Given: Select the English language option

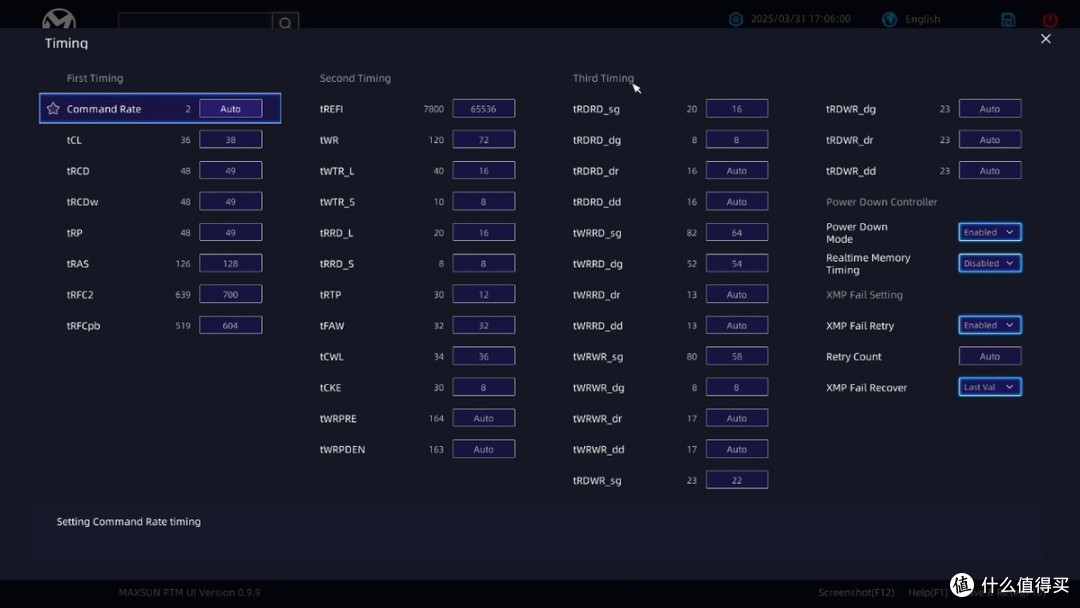Looking at the screenshot, I should (922, 19).
